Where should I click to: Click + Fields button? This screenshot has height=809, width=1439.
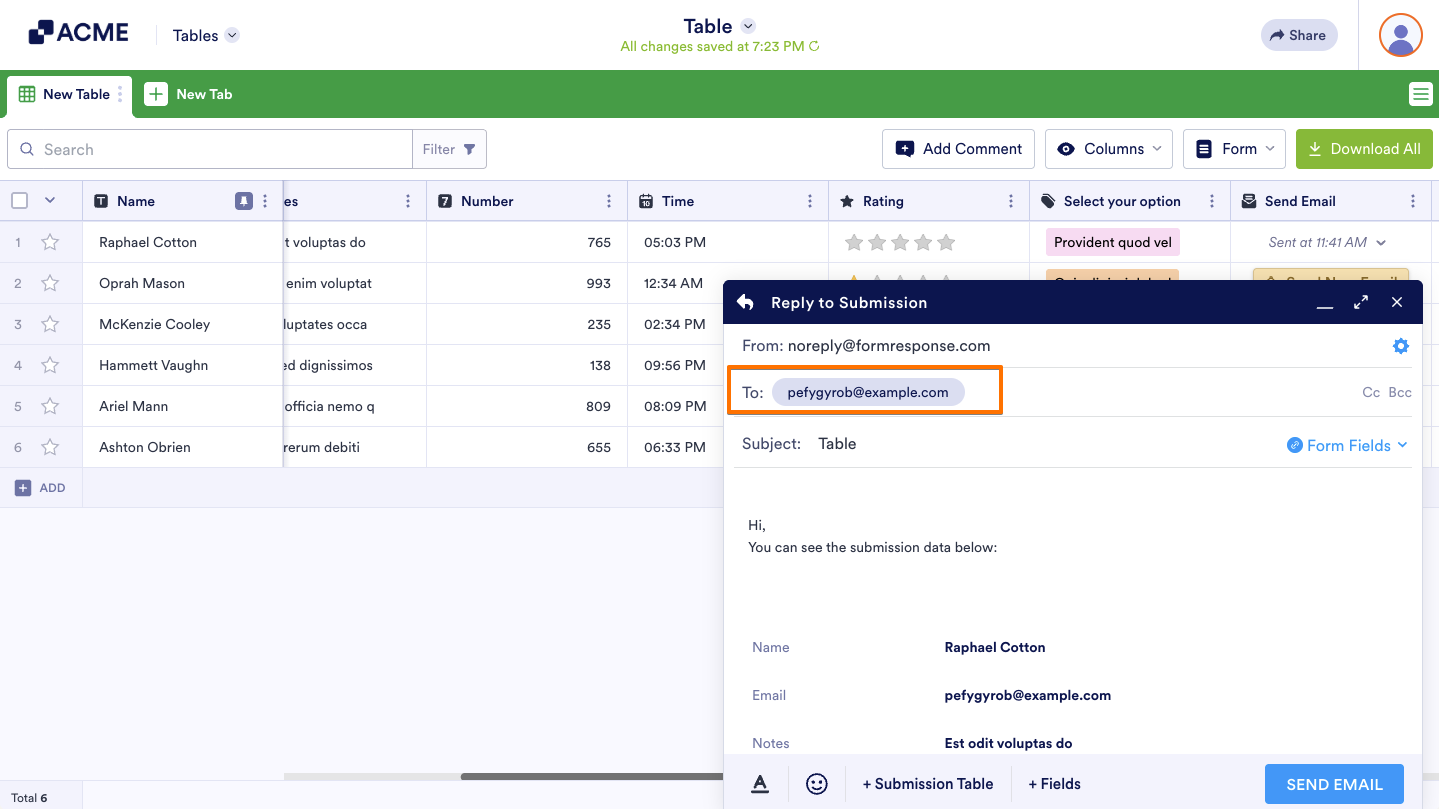point(1055,784)
